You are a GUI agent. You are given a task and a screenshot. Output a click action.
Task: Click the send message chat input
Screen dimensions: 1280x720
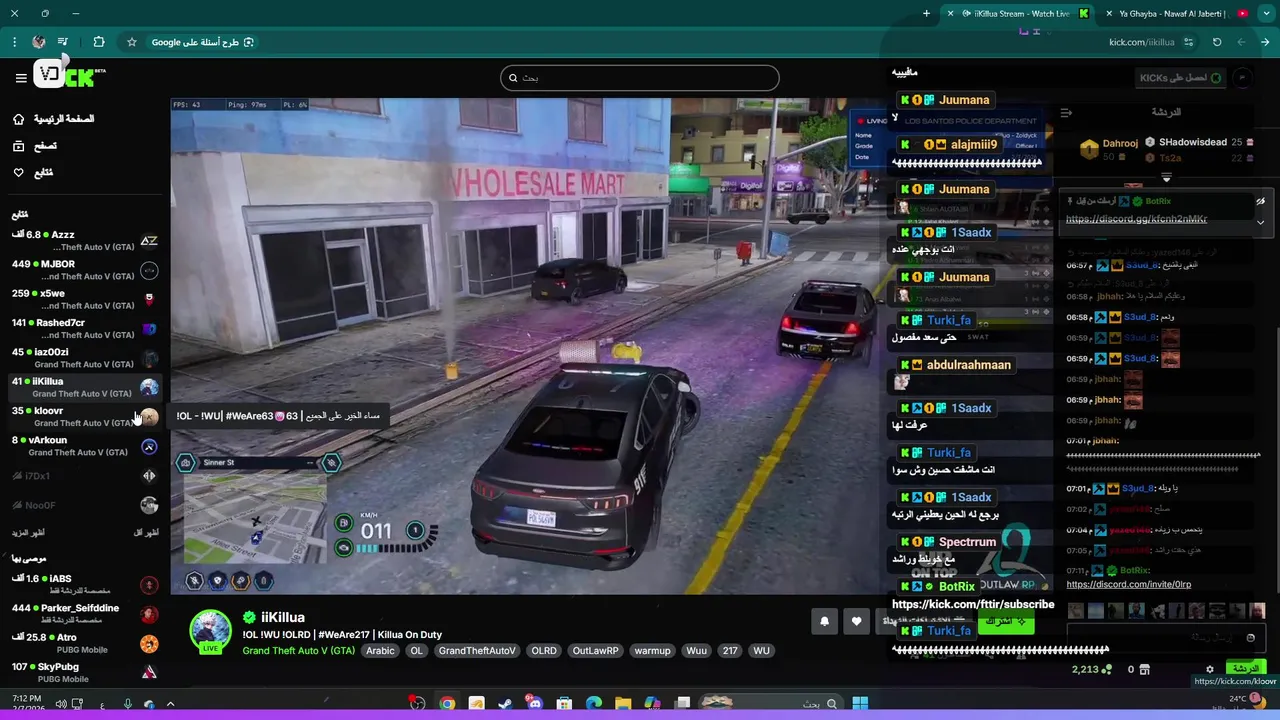tap(1165, 637)
